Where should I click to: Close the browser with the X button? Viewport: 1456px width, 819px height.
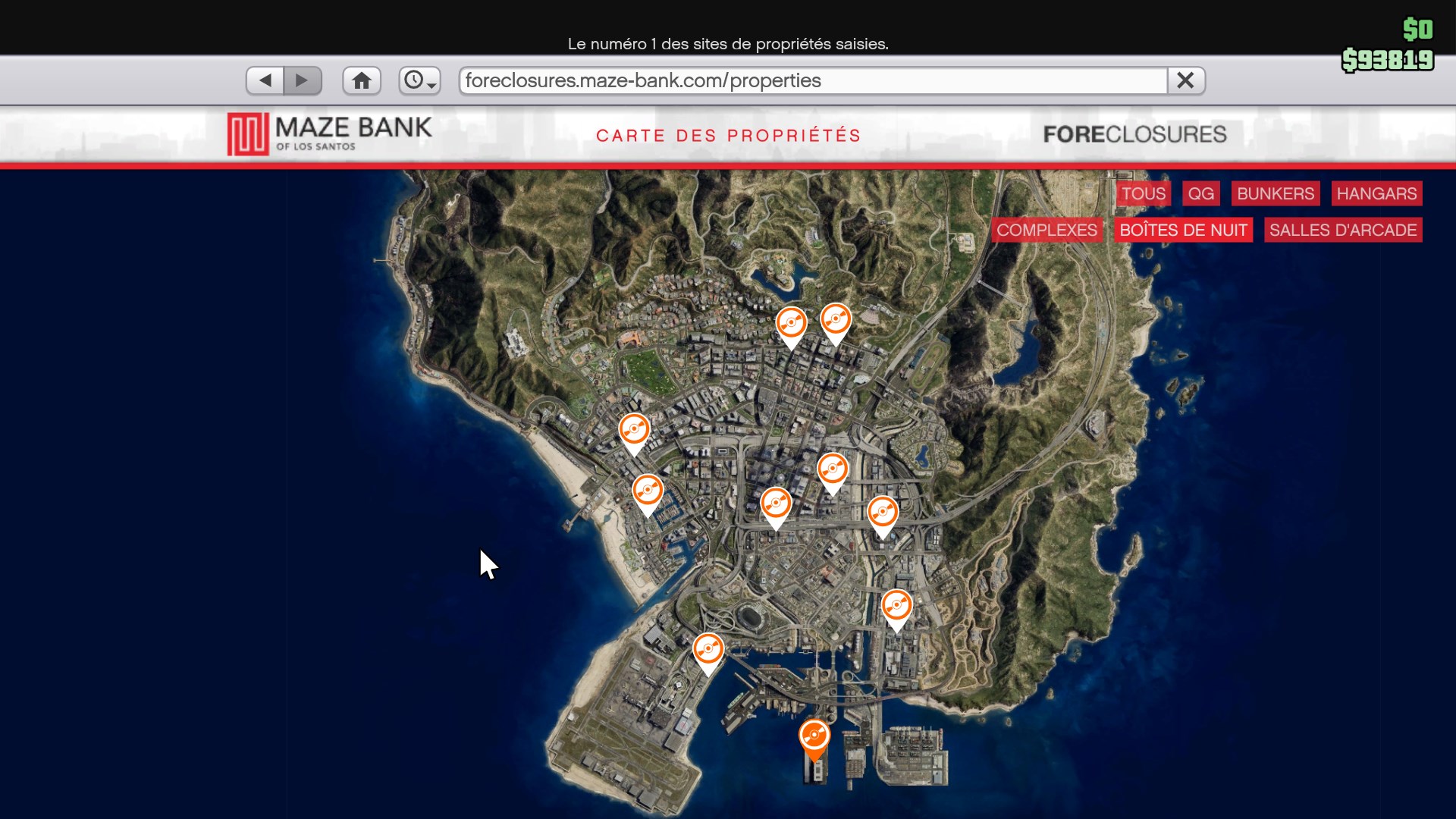coord(1185,80)
